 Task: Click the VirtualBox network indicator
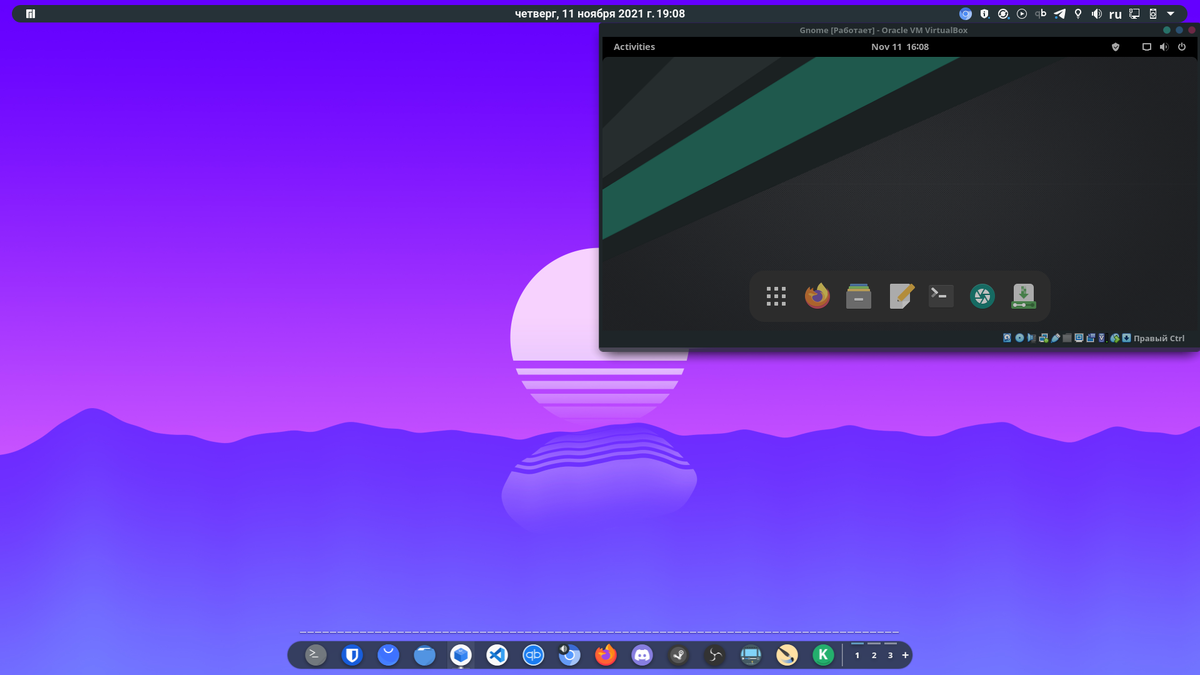1043,338
